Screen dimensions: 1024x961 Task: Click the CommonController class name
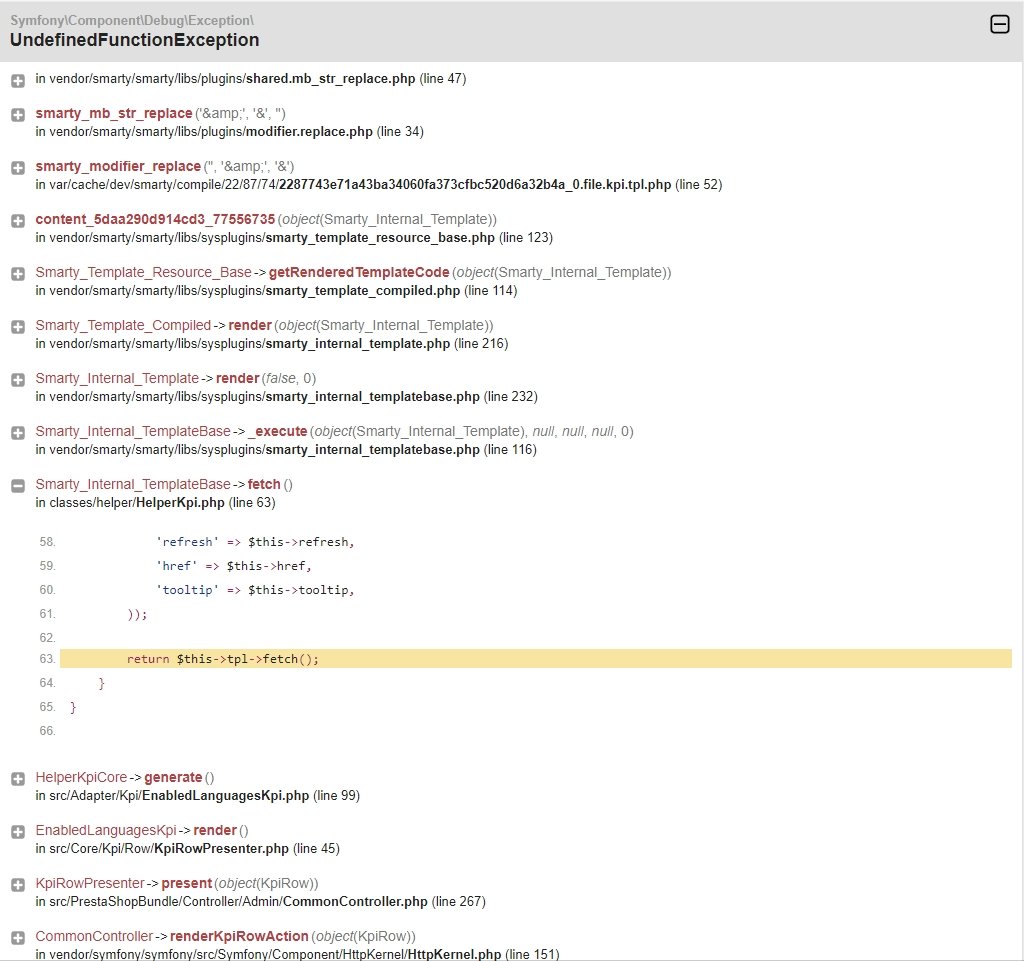coord(94,936)
